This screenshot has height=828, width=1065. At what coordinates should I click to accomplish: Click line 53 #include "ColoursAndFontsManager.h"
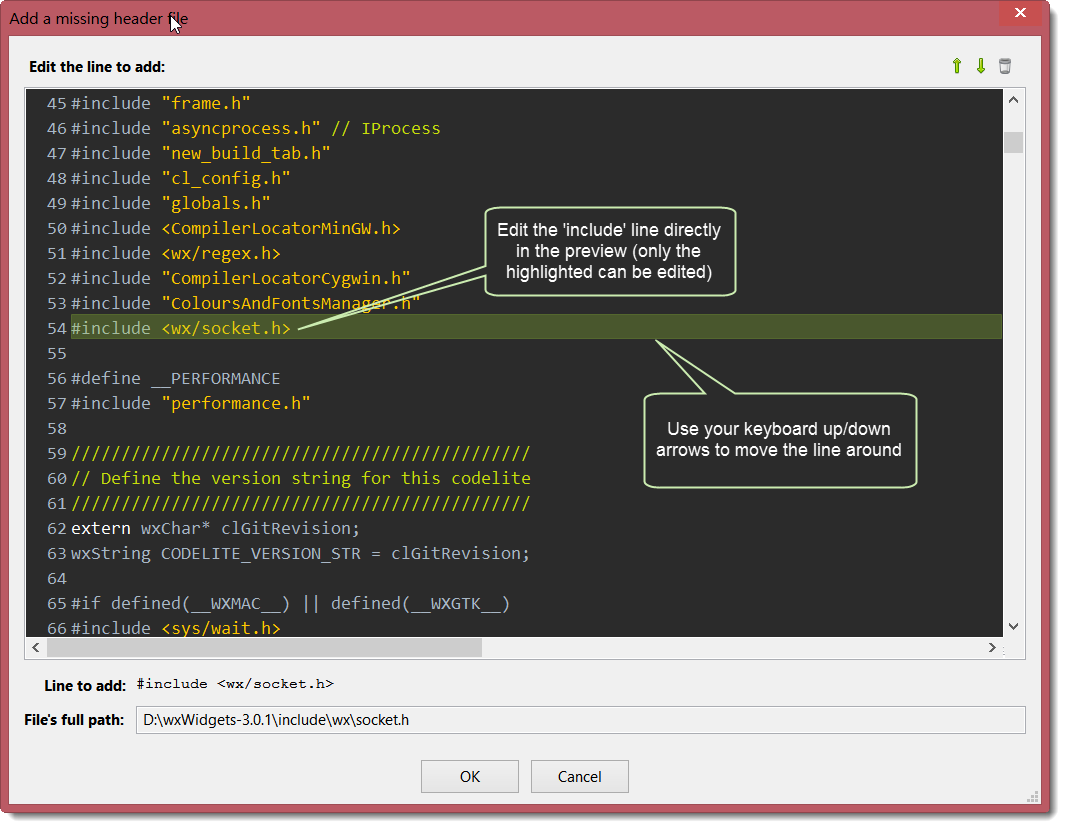tap(246, 304)
